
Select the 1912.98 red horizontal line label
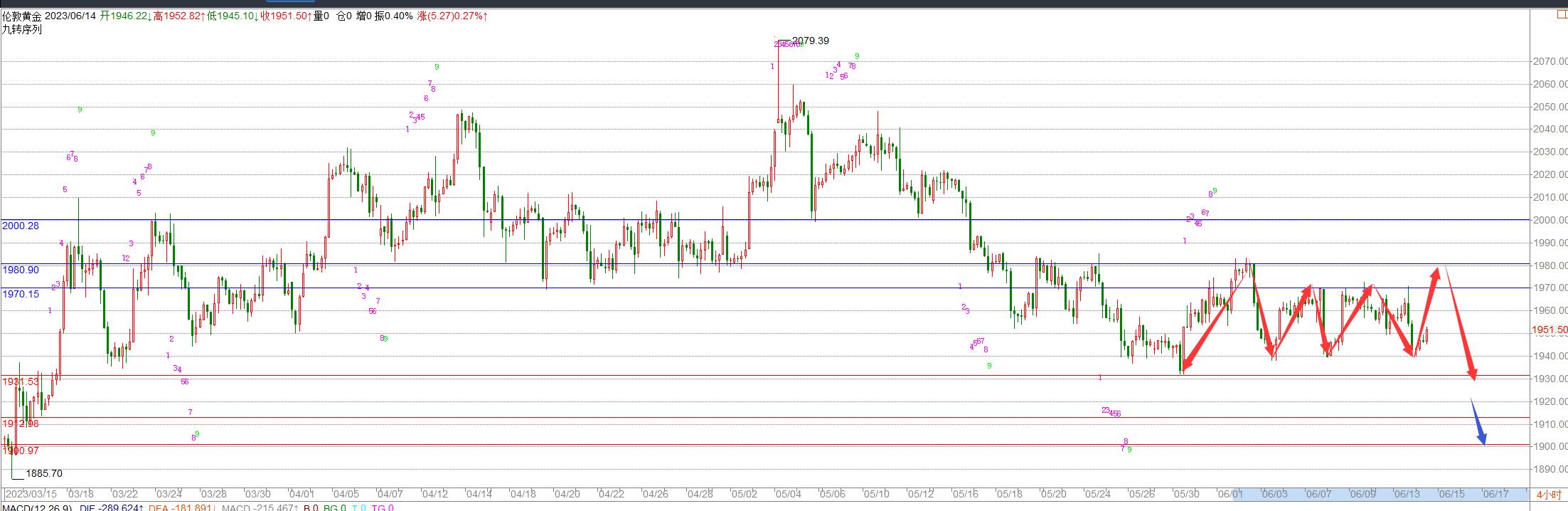click(x=21, y=423)
